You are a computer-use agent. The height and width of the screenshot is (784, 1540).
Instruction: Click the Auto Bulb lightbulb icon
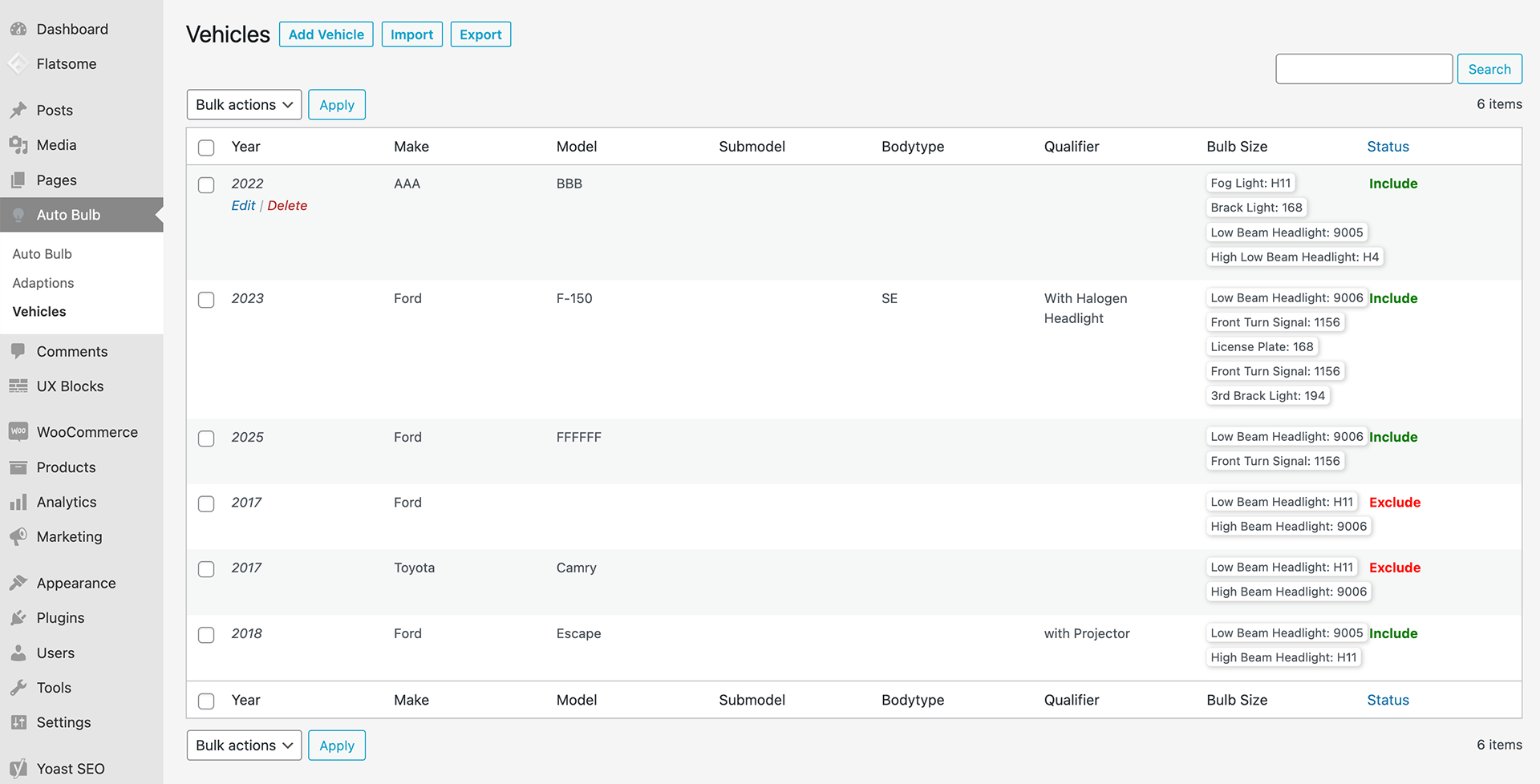(18, 215)
